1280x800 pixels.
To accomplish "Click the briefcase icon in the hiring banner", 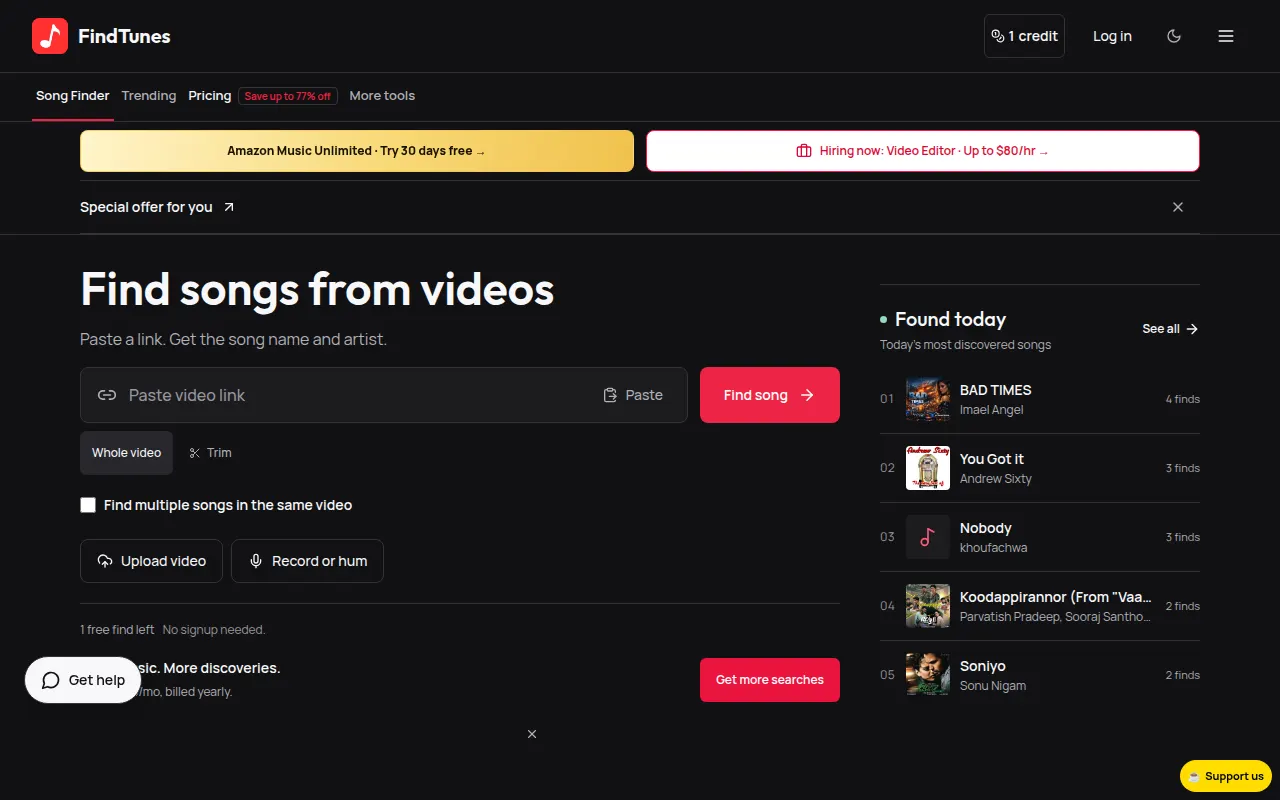I will click(x=804, y=151).
